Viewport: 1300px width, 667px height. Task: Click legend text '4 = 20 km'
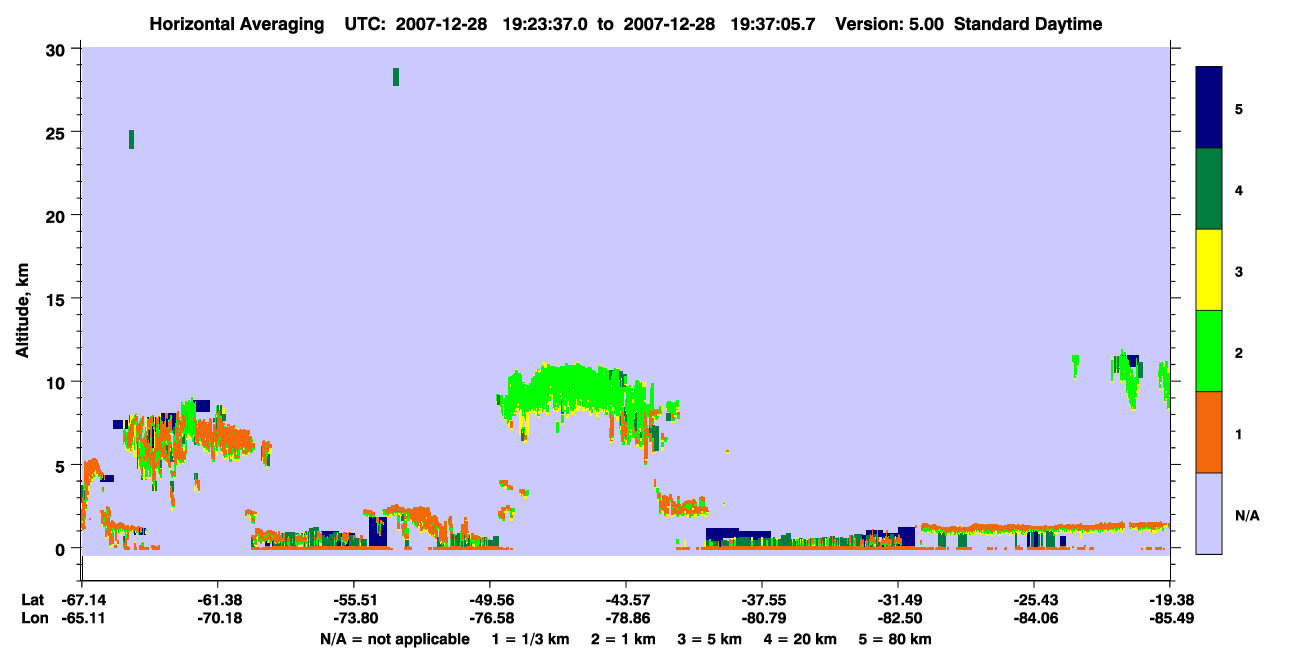[x=799, y=639]
